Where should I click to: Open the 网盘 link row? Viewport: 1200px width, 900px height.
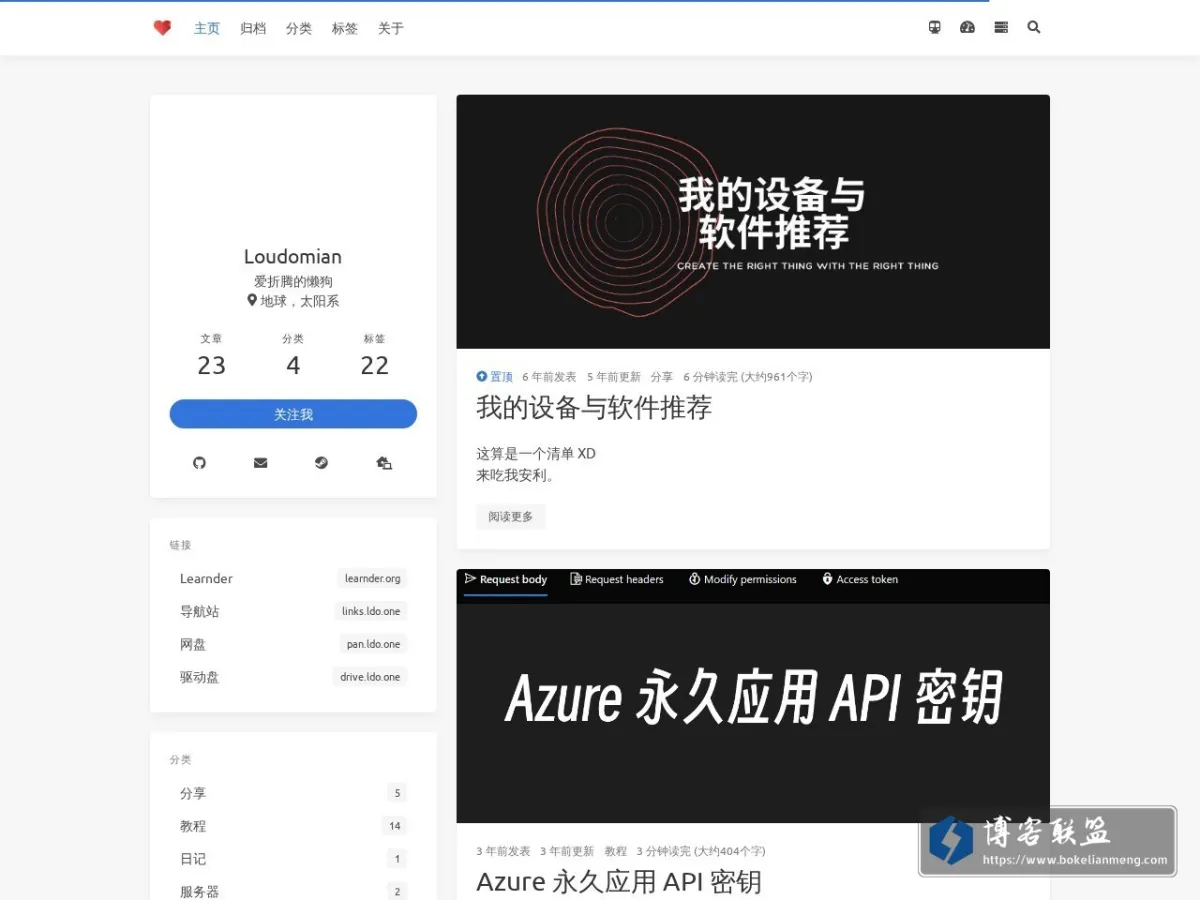coord(293,644)
